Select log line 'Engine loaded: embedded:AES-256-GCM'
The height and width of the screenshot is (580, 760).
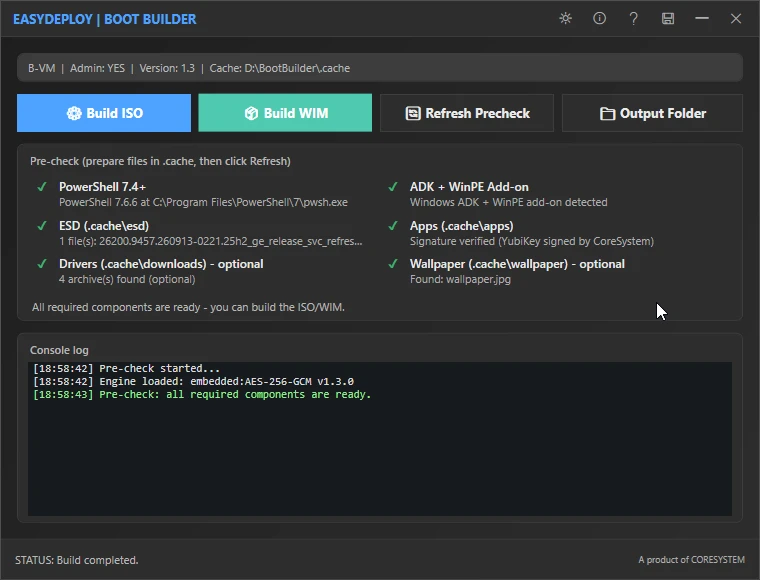point(193,381)
